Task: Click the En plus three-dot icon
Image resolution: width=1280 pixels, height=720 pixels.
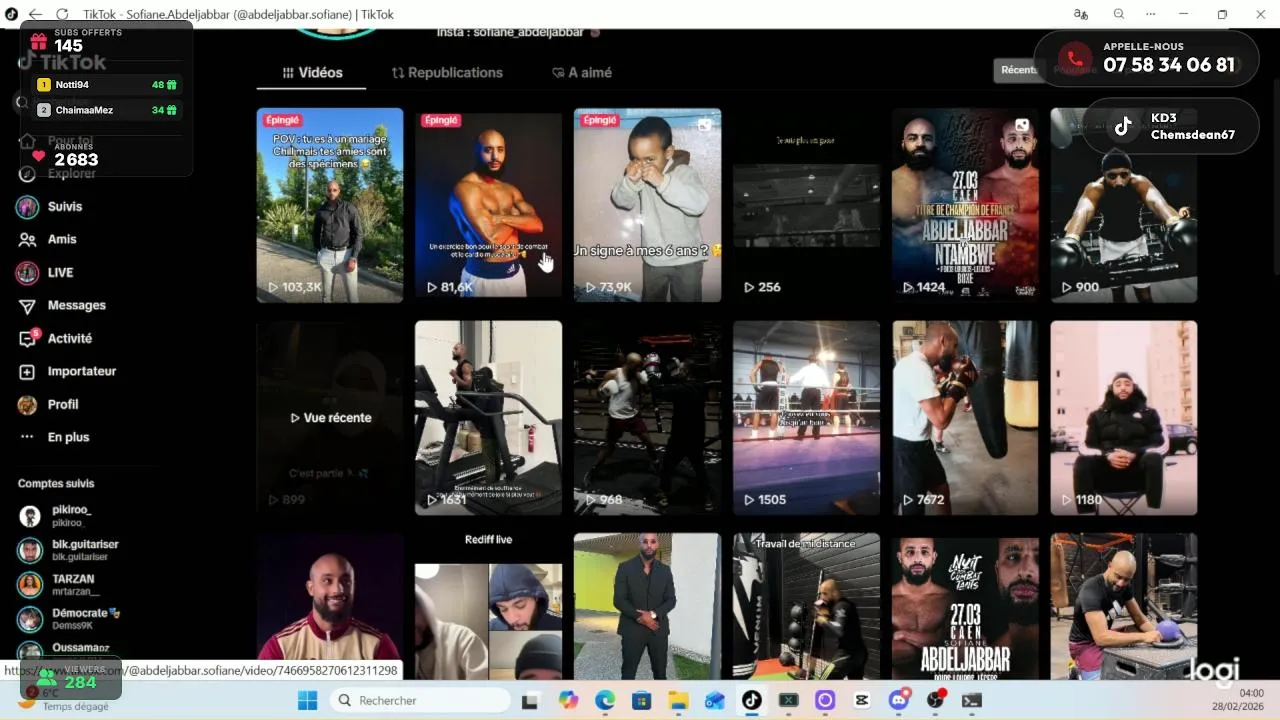Action: point(28,438)
